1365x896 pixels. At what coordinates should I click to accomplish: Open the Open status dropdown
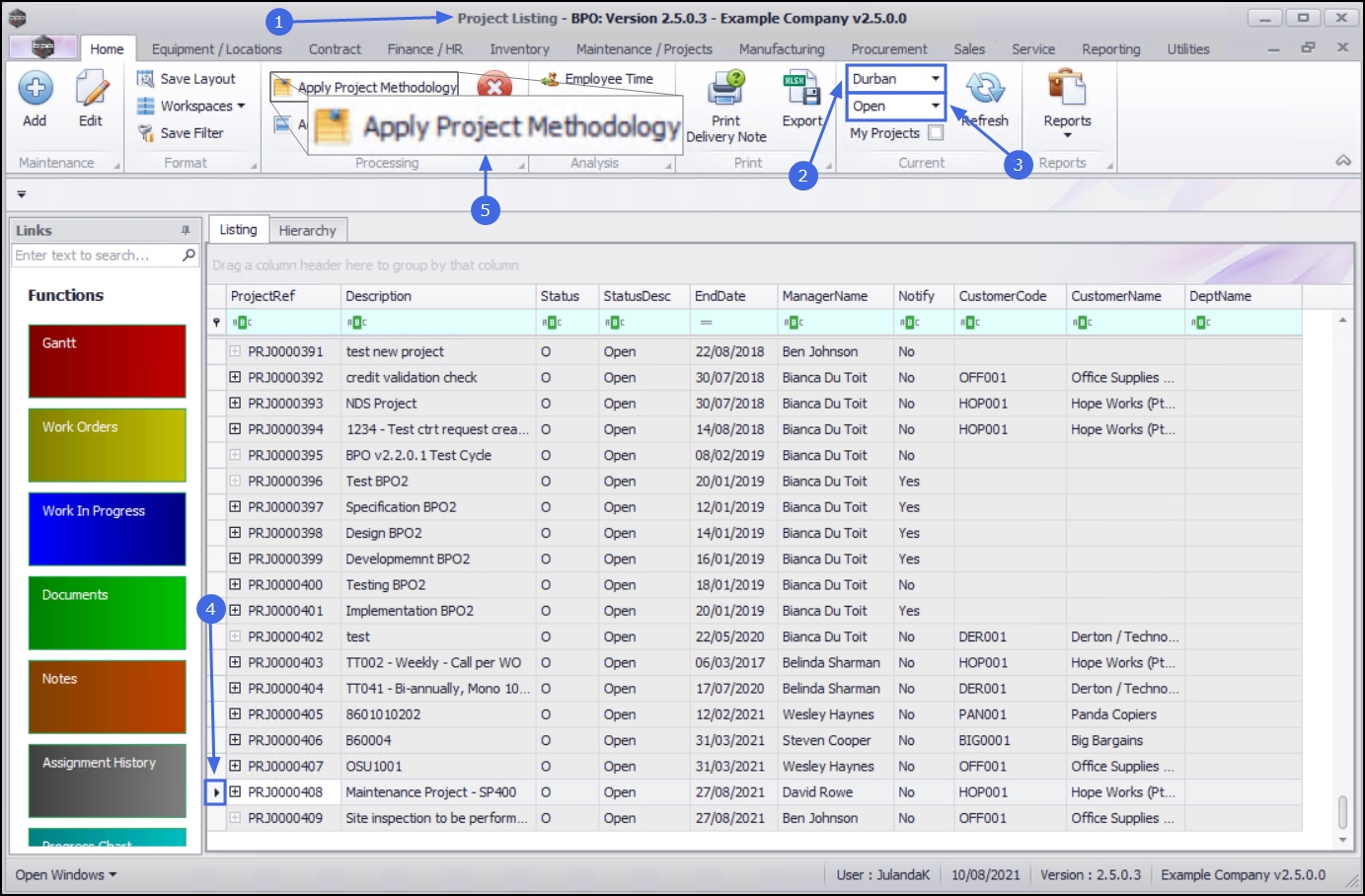pos(934,106)
